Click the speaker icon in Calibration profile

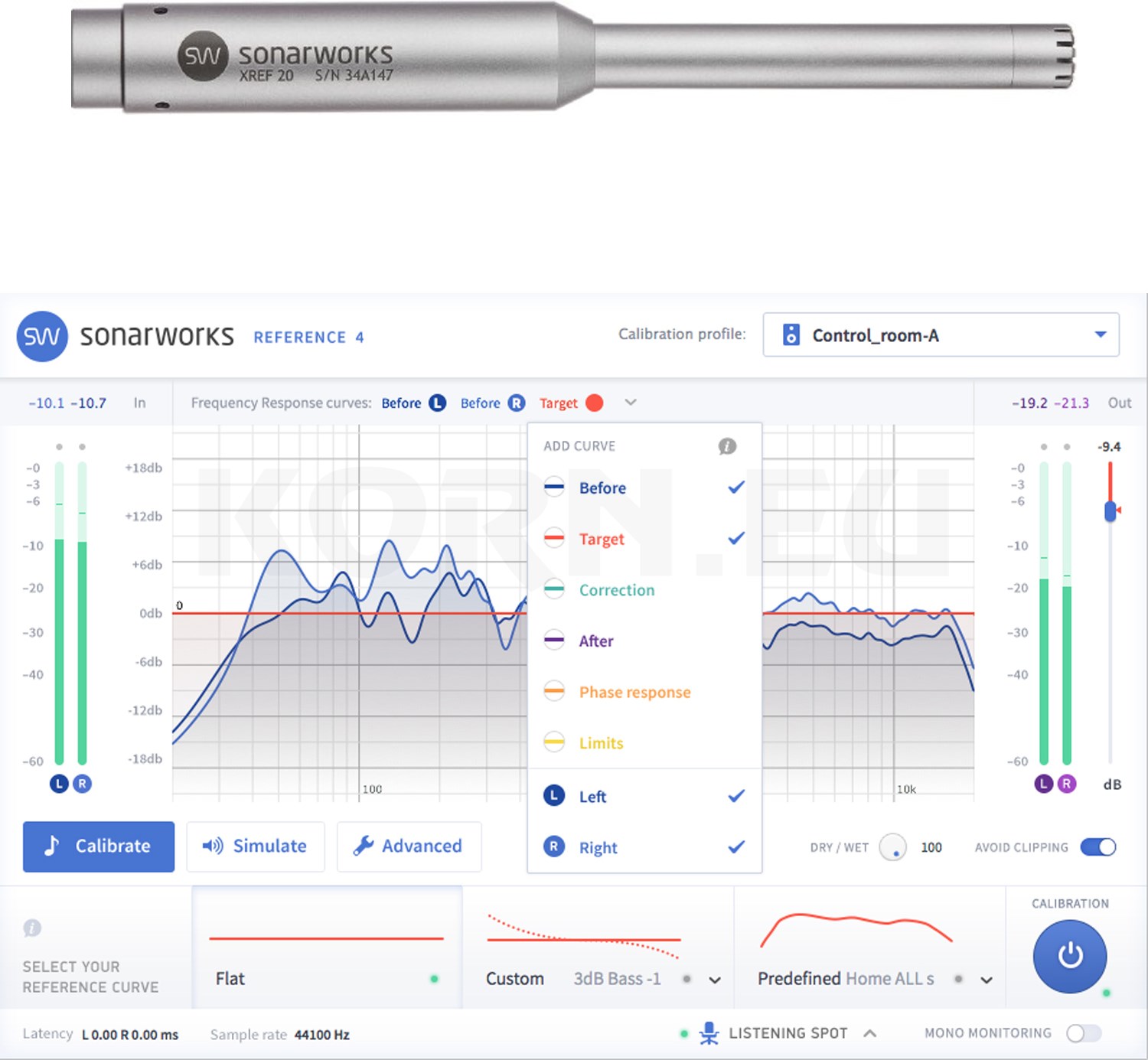pyautogui.click(x=791, y=334)
